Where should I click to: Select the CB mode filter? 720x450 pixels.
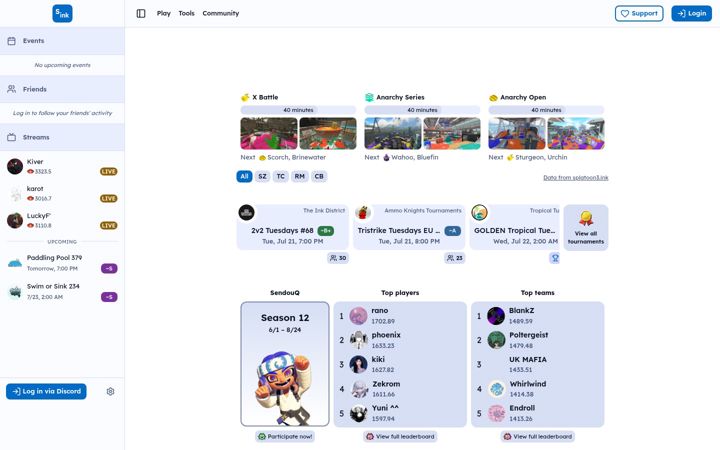319,176
